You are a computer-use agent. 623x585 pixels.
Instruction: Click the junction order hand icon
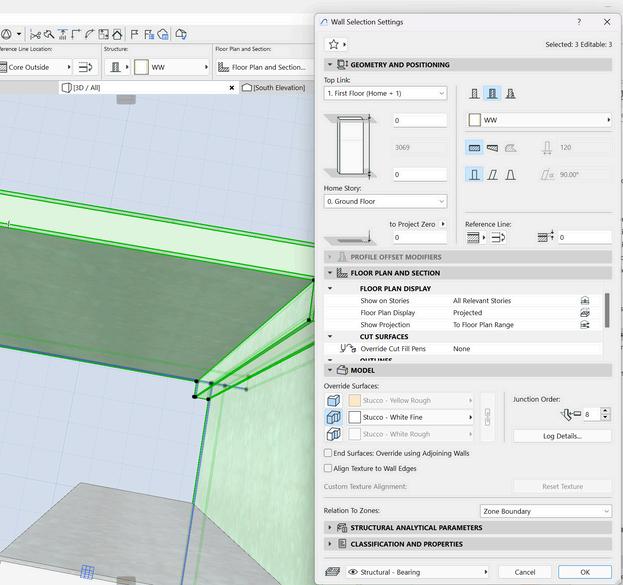click(x=571, y=415)
